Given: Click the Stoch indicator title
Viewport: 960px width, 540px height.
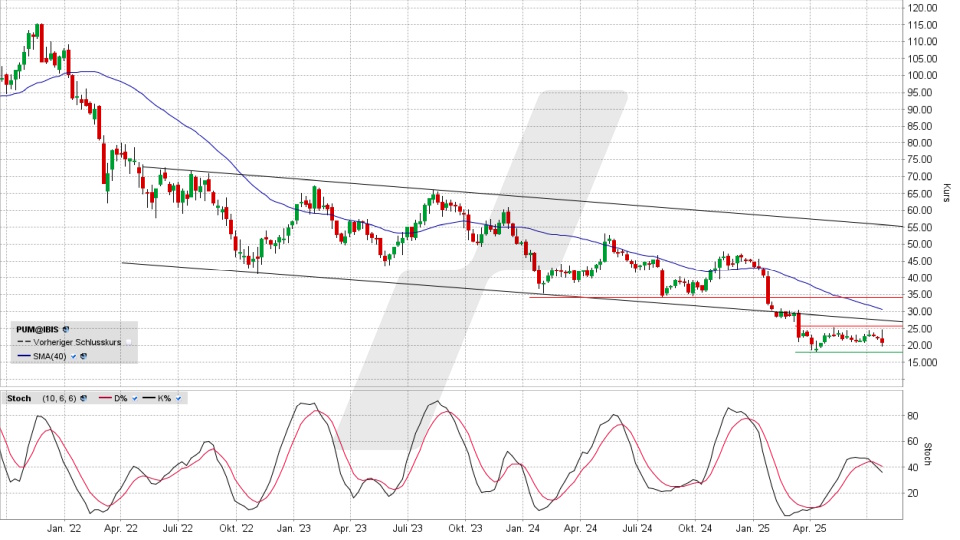Looking at the screenshot, I should [19, 398].
